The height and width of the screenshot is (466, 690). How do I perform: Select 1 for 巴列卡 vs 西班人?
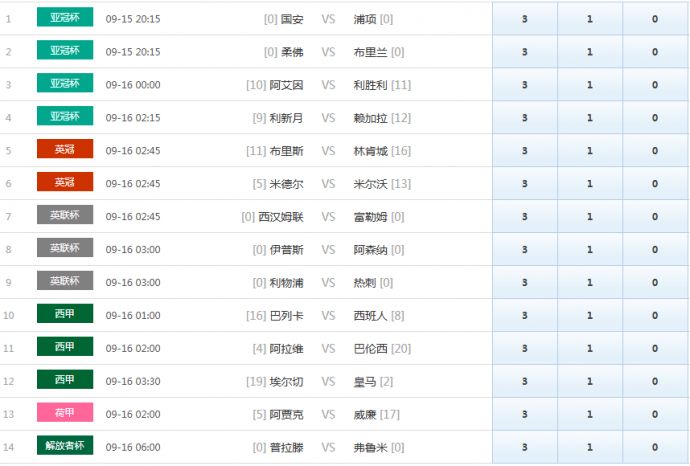(590, 316)
